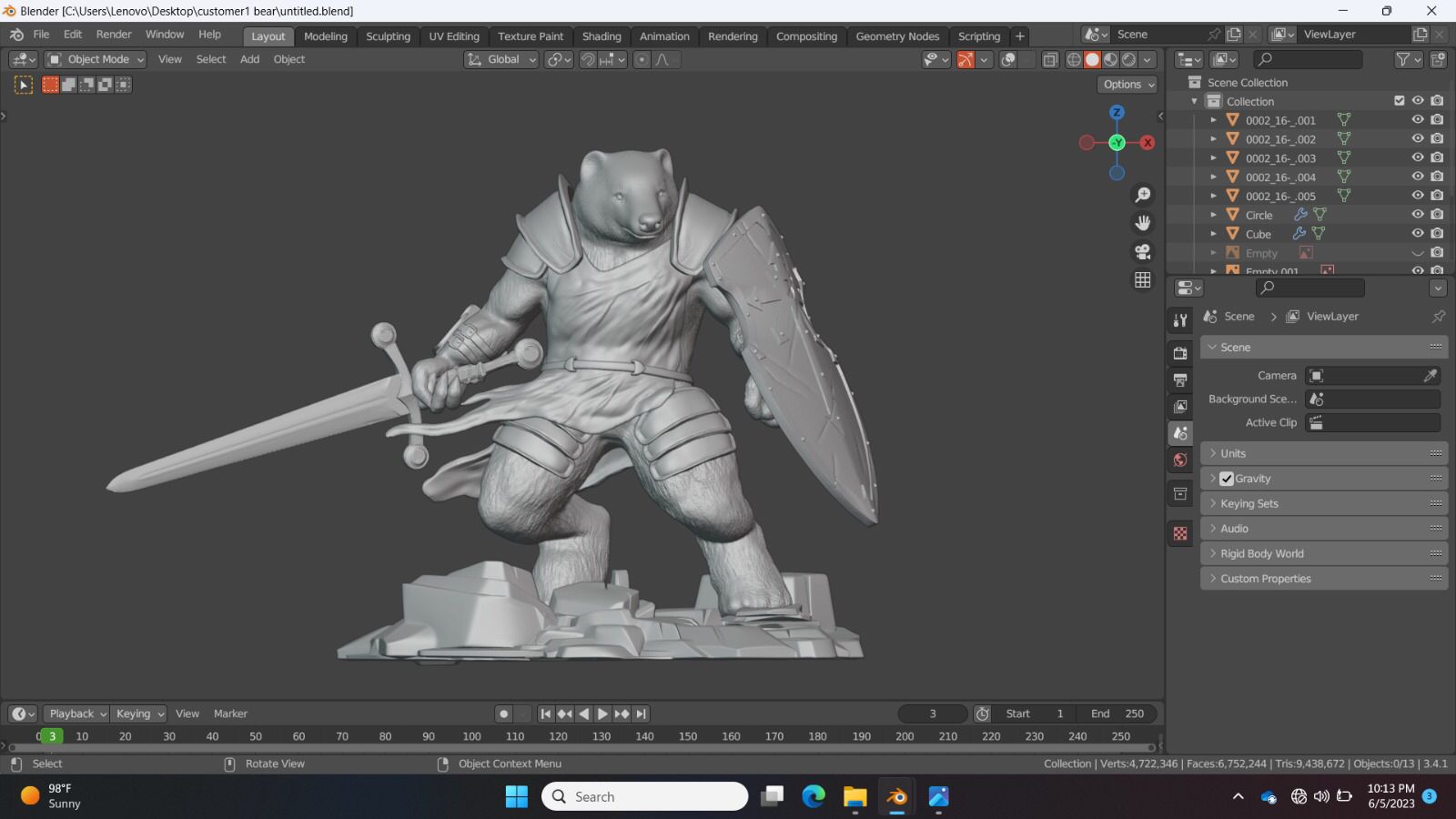1456x819 pixels.
Task: Toggle the Gravity checkbox
Action: [x=1227, y=479]
